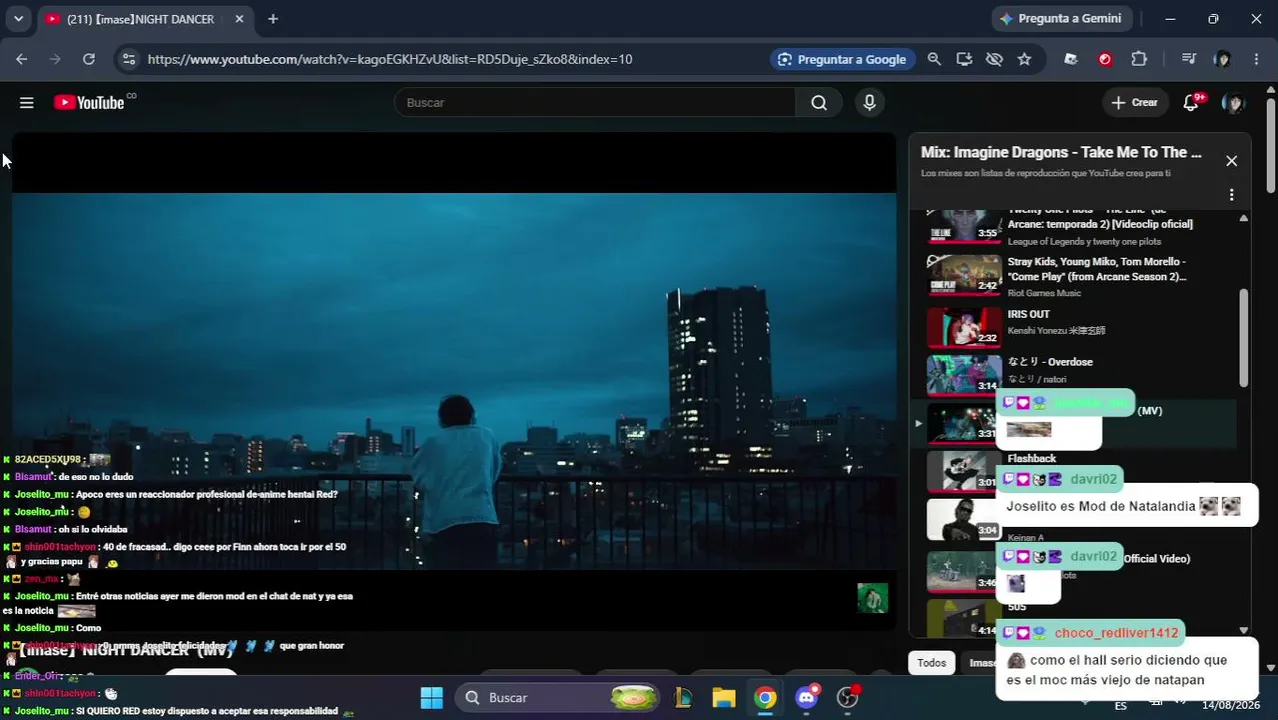Select the playlist entry with 3:46 duration

[x=964, y=572]
